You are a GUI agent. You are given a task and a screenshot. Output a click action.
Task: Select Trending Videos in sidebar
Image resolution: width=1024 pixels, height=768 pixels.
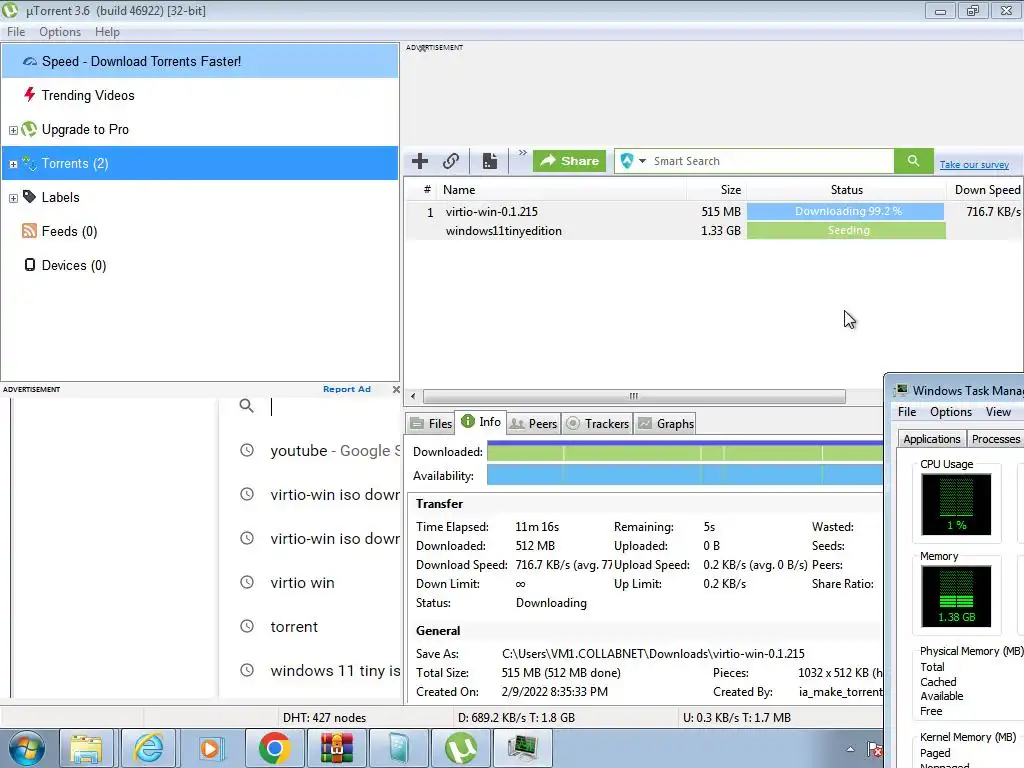(x=88, y=95)
